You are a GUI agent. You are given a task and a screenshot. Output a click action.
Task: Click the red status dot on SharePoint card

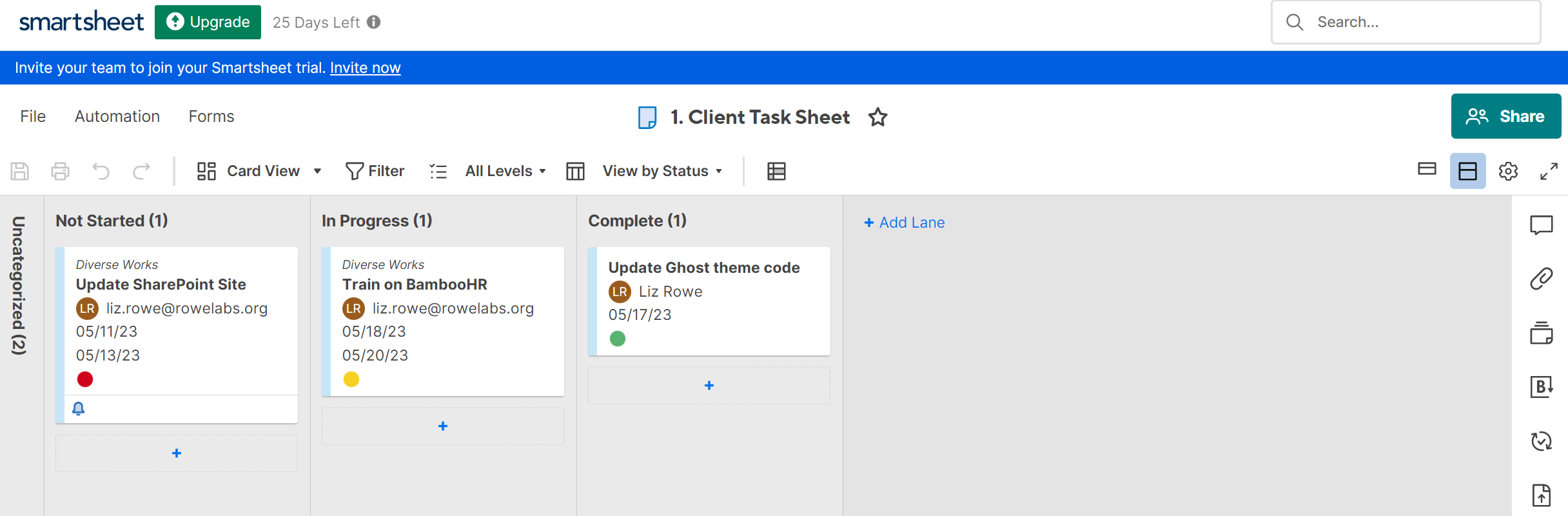pyautogui.click(x=85, y=379)
